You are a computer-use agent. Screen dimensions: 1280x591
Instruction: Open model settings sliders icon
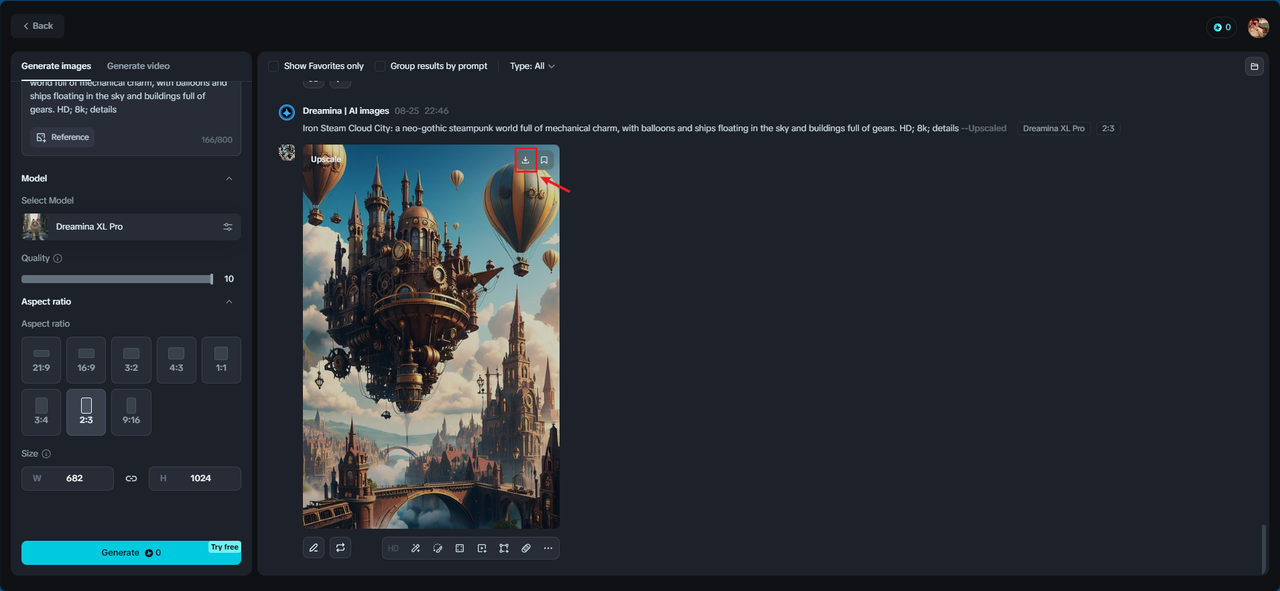228,227
